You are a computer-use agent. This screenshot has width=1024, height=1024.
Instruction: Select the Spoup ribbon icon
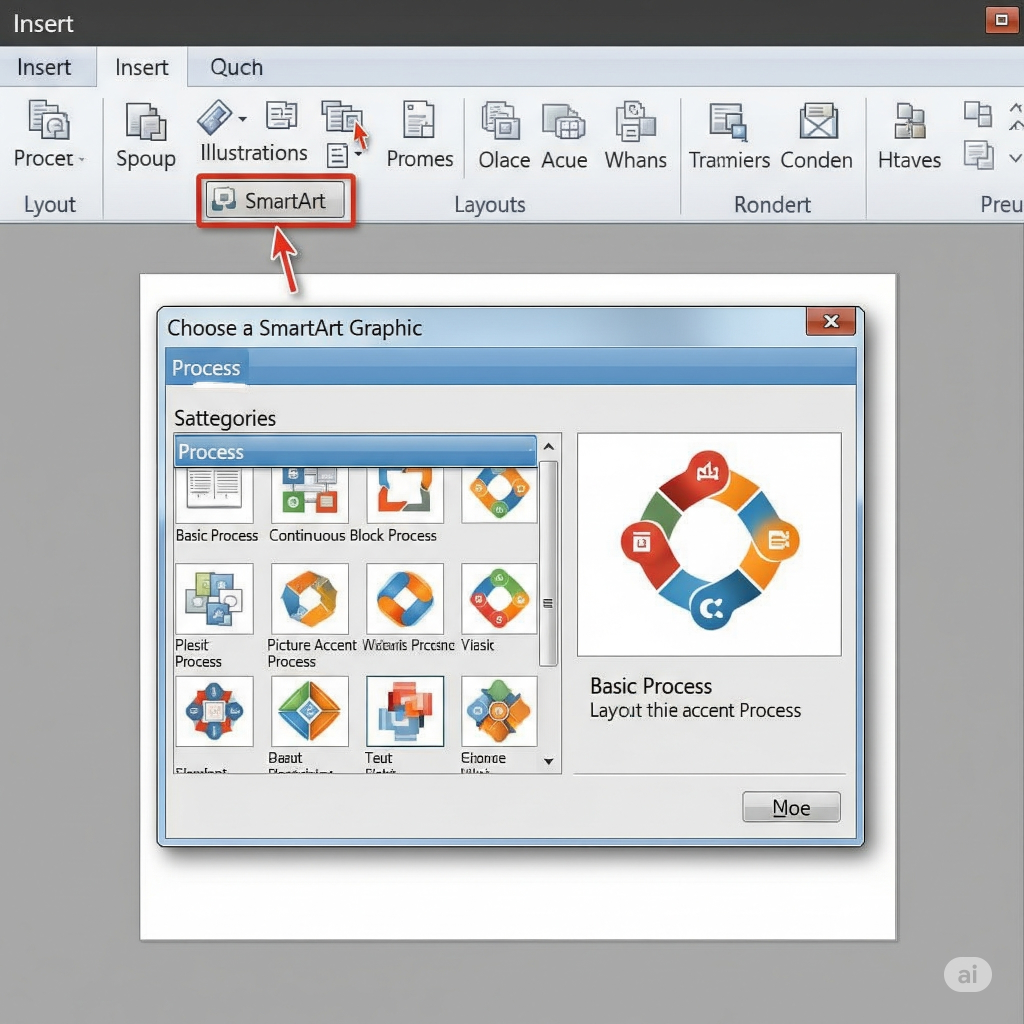point(146,121)
